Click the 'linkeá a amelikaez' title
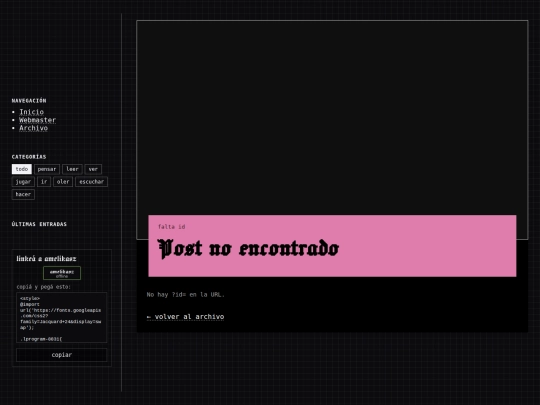The height and width of the screenshot is (405, 540). click(x=46, y=259)
